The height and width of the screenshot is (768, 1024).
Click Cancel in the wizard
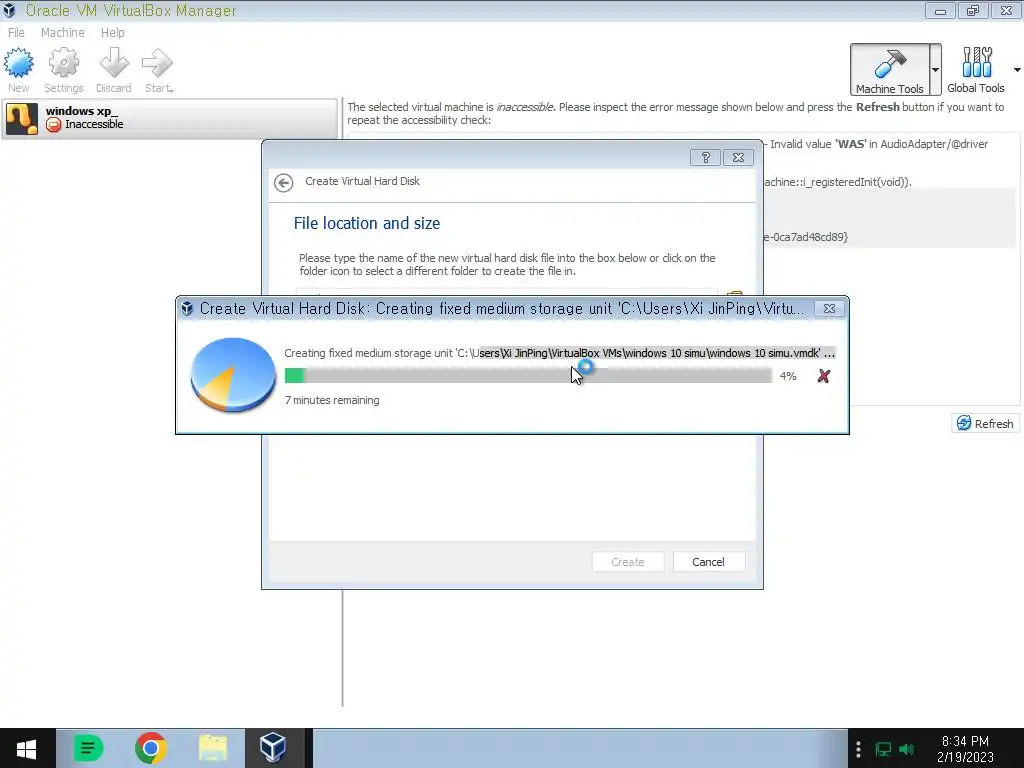709,562
